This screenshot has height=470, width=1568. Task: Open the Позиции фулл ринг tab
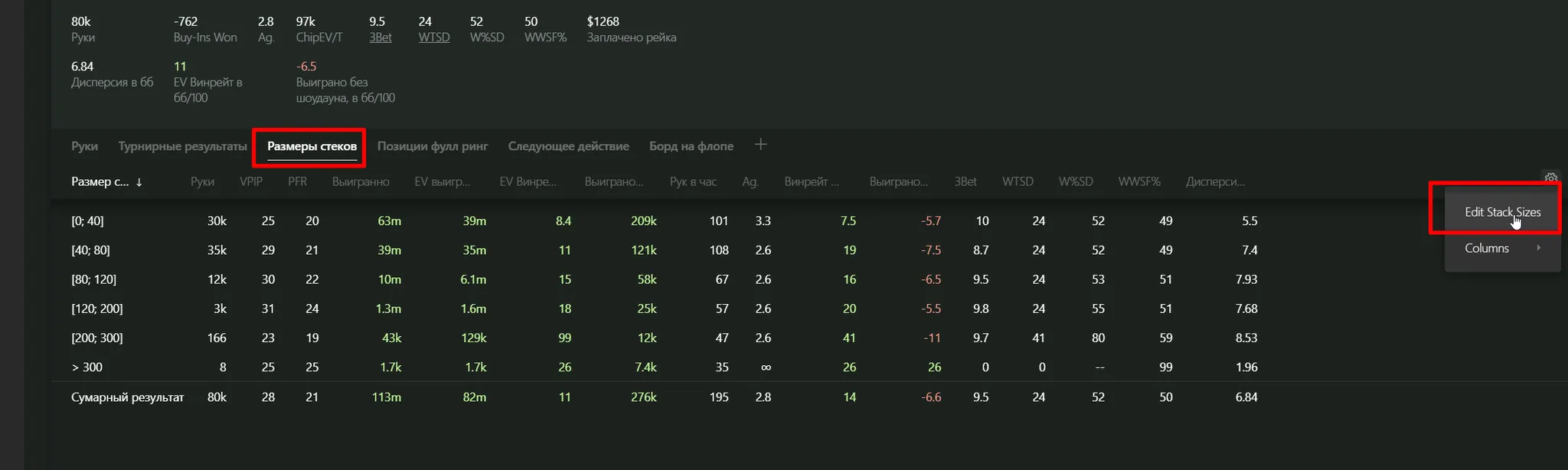point(433,146)
